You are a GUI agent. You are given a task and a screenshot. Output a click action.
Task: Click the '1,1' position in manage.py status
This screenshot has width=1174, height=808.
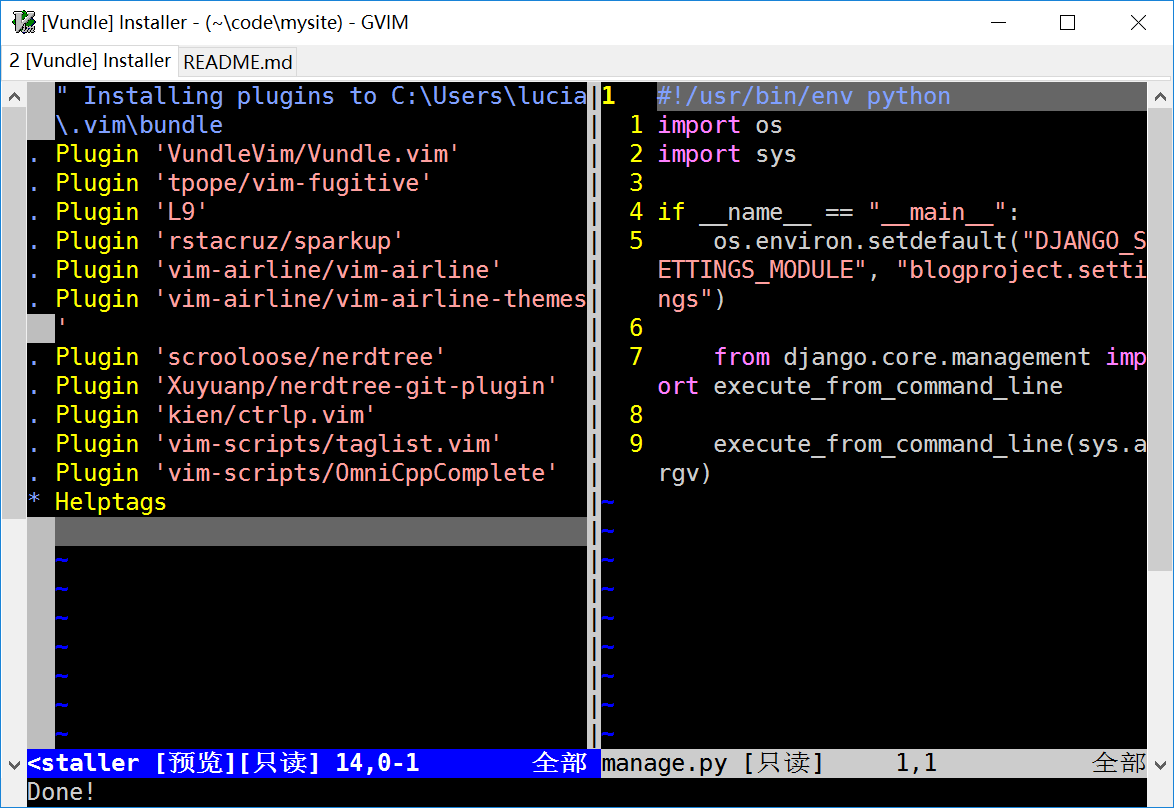pos(916,763)
